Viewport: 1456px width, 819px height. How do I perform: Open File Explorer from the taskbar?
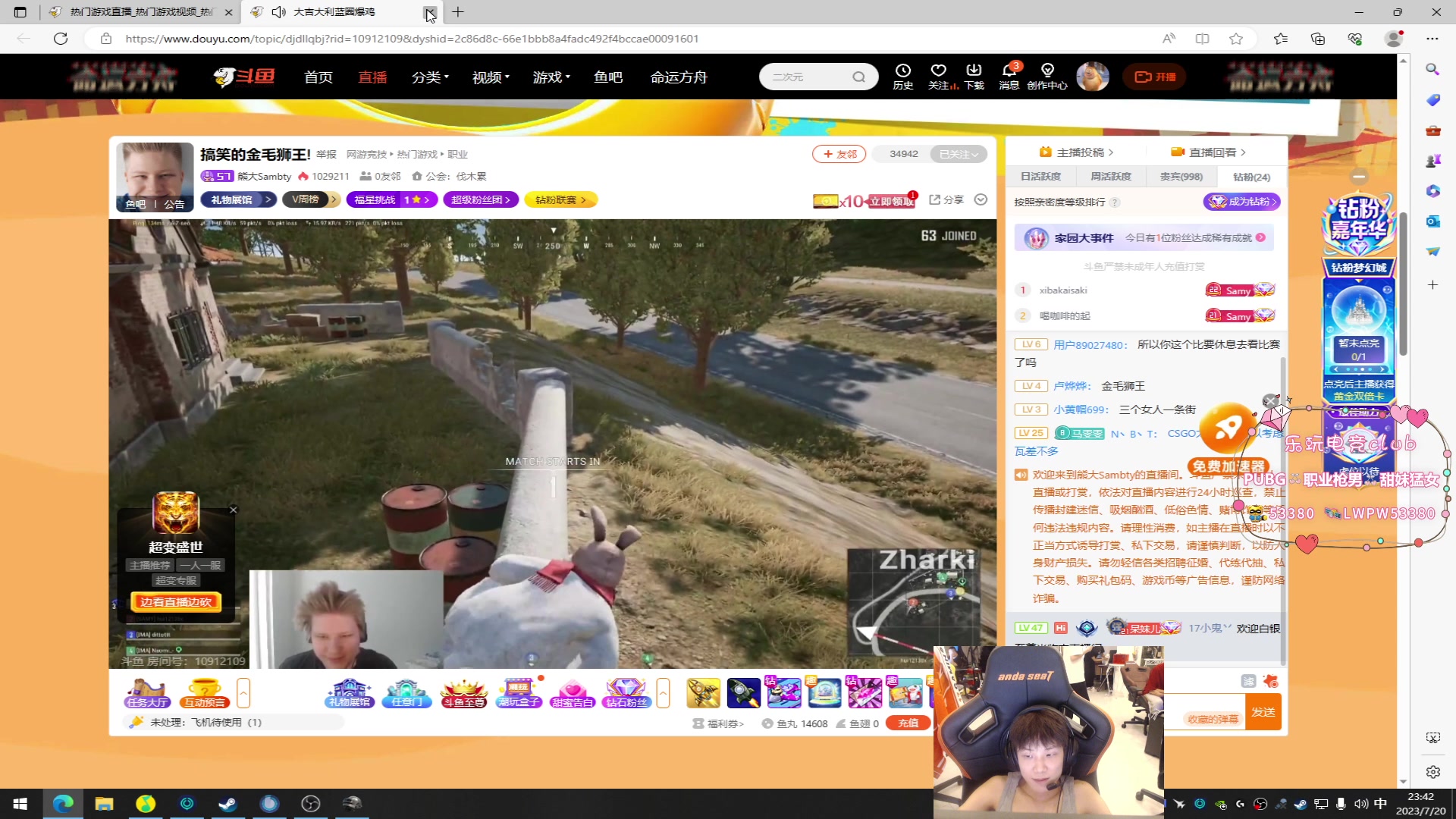[x=104, y=804]
